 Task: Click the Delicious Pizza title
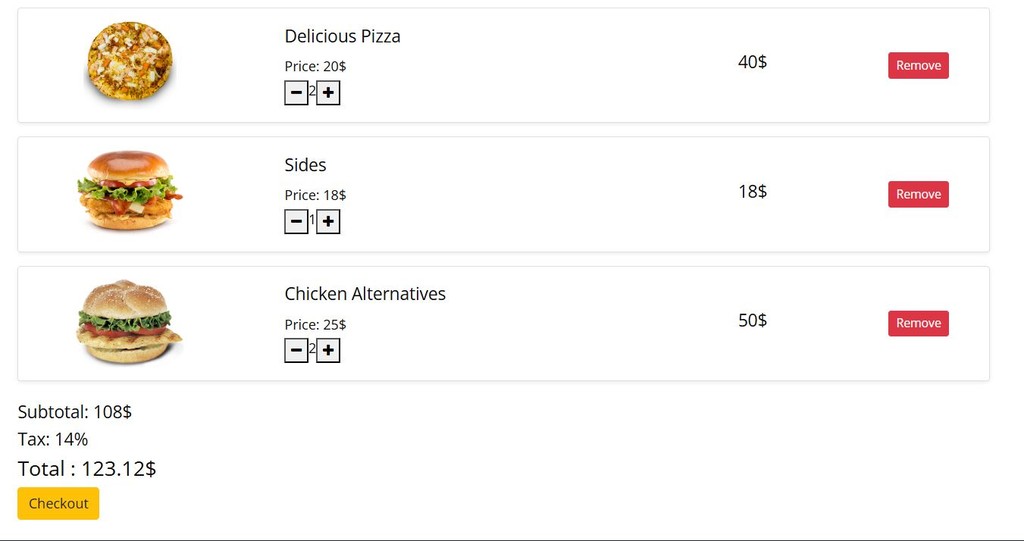tap(342, 37)
